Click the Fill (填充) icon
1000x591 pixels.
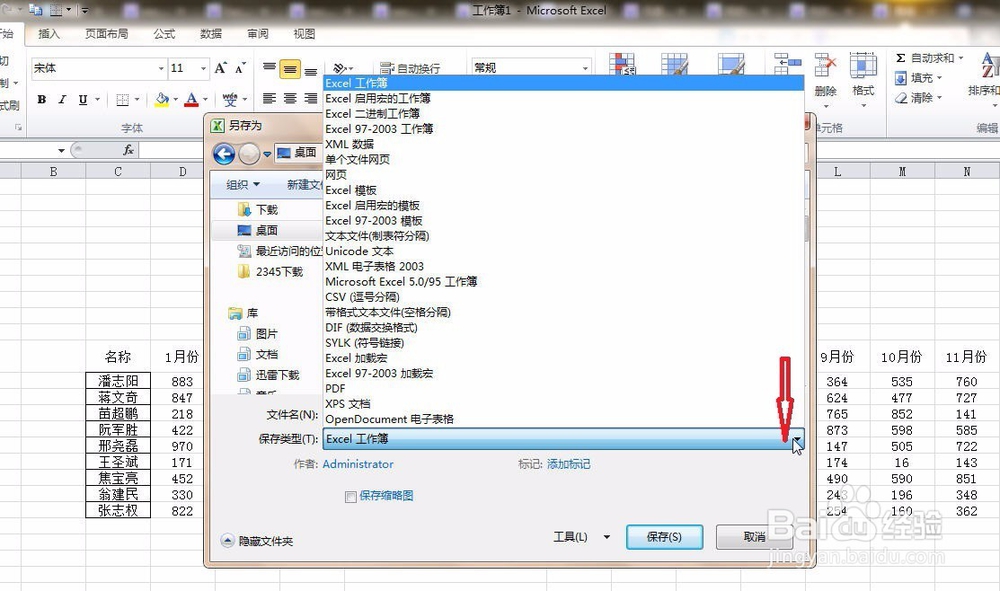pos(902,78)
